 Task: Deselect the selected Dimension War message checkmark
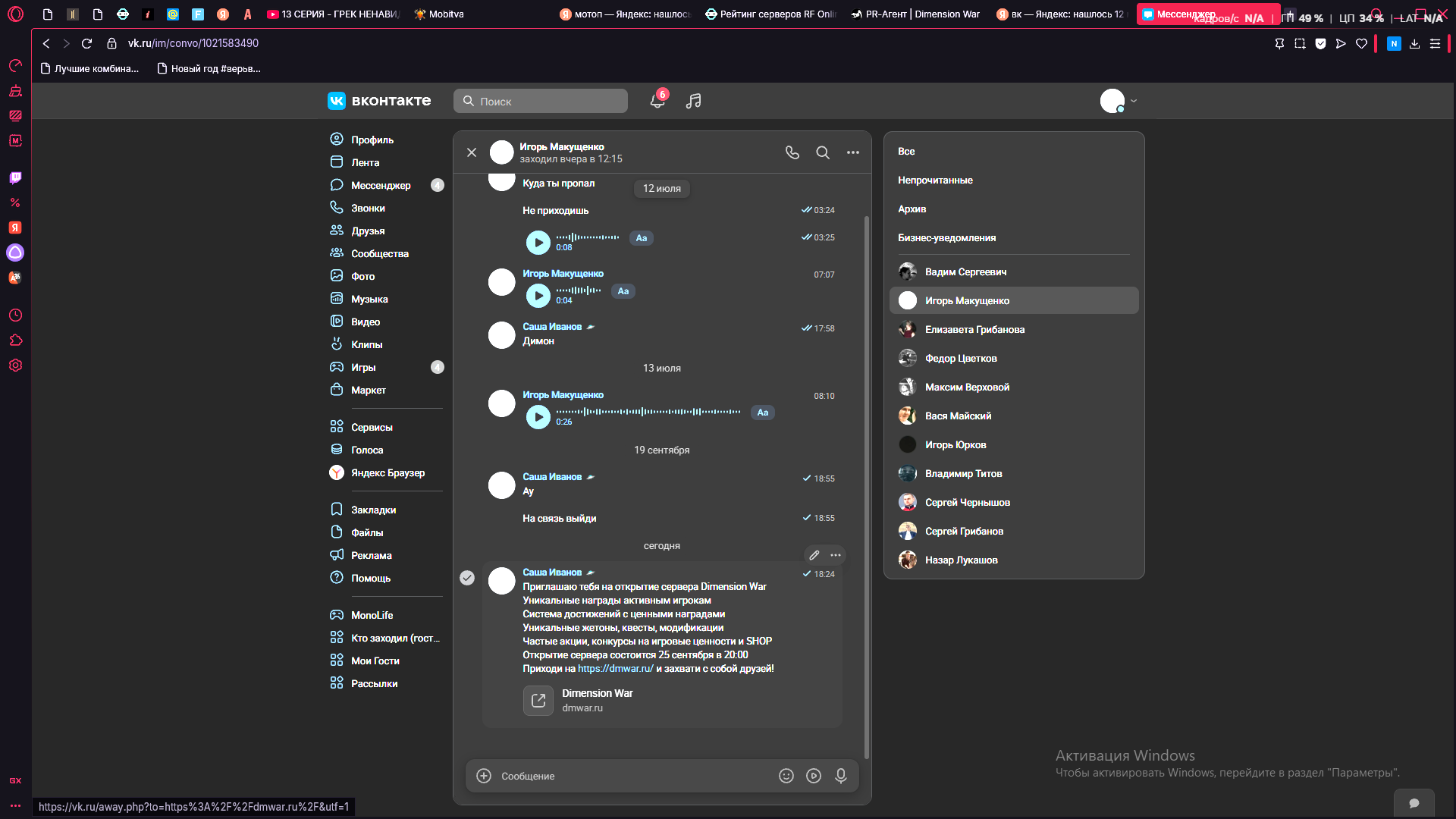(x=467, y=578)
